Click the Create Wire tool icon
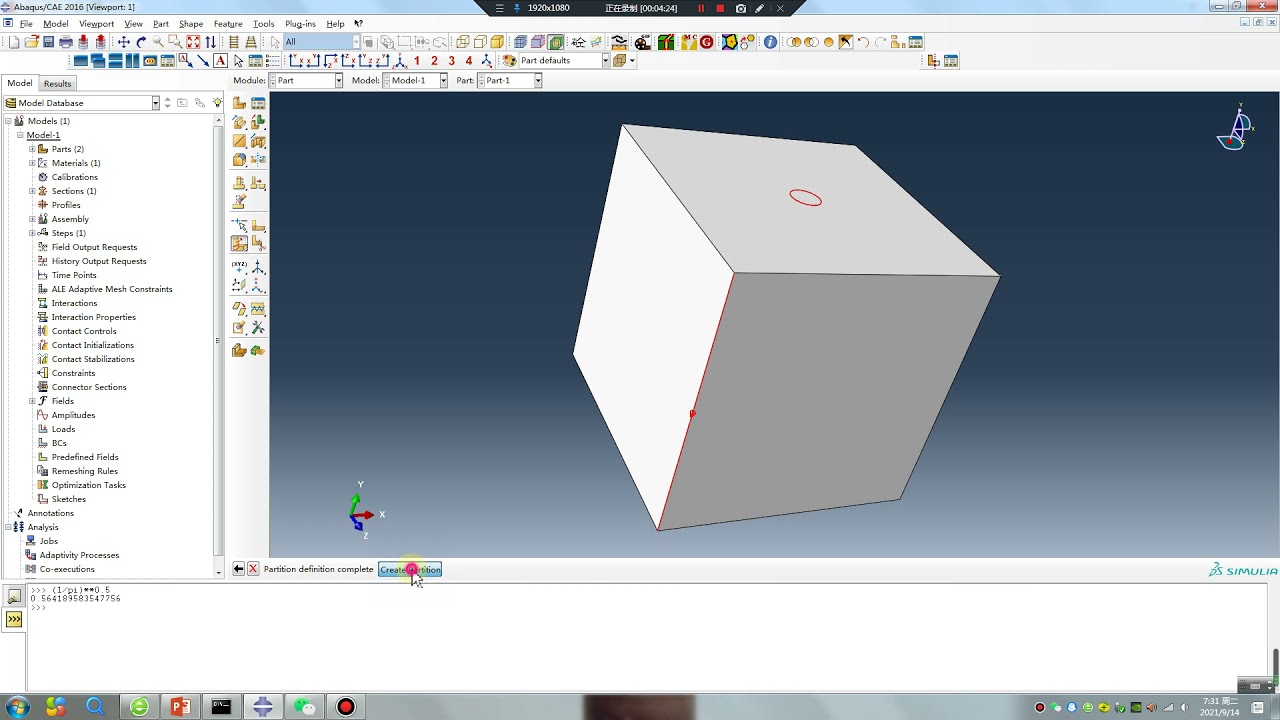 (239, 141)
